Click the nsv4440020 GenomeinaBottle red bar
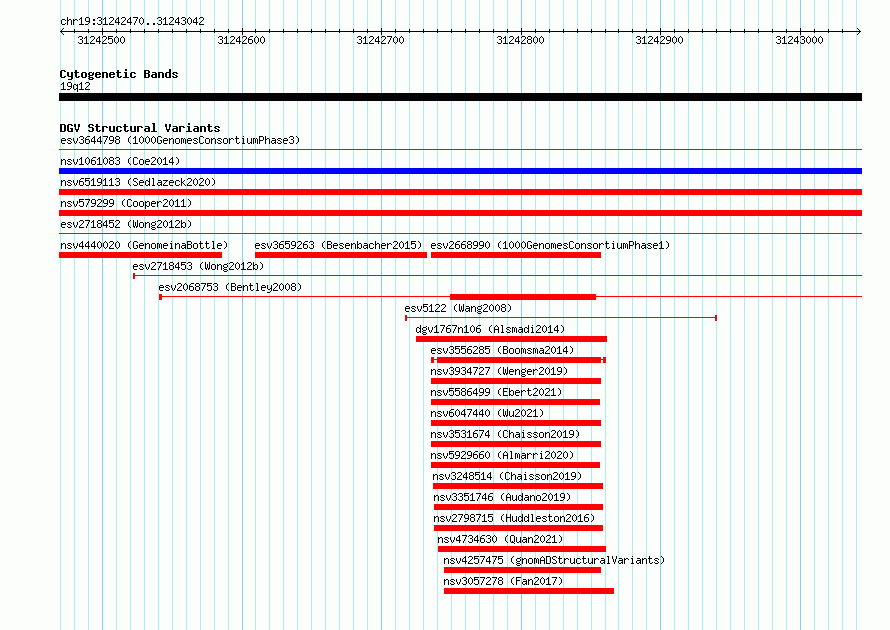Screen dimensions: 890x630 pyautogui.click(x=140, y=255)
